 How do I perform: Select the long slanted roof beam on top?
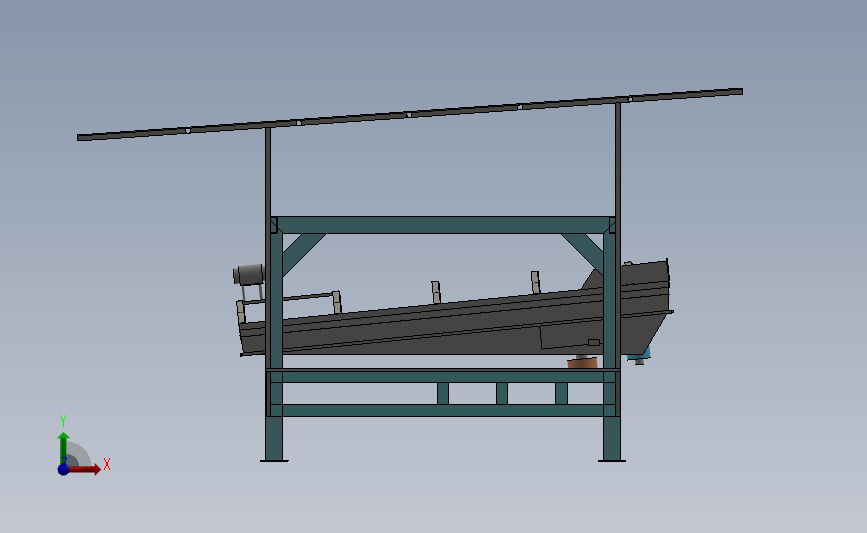[x=410, y=114]
